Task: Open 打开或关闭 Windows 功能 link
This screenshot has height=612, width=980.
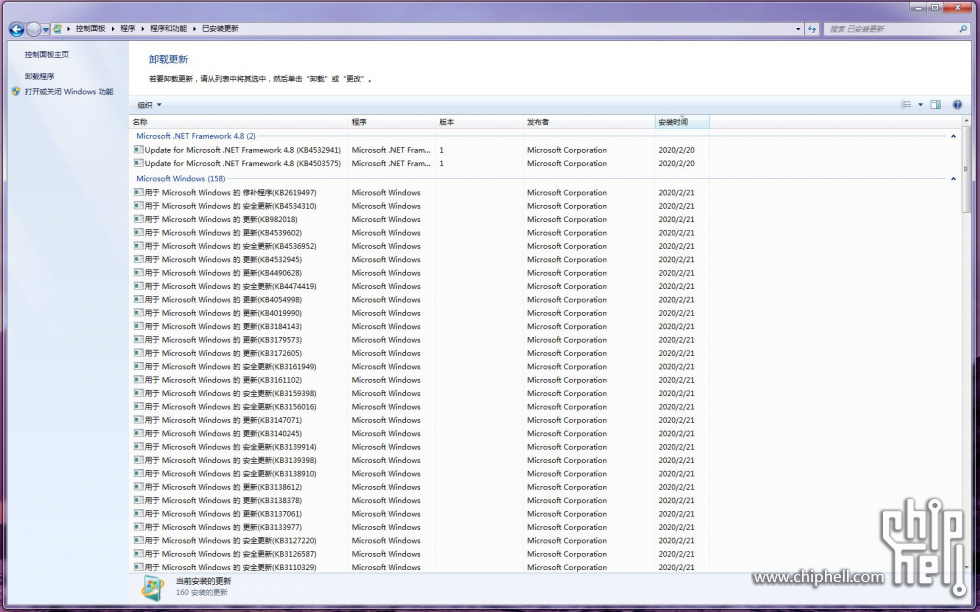Action: point(69,91)
